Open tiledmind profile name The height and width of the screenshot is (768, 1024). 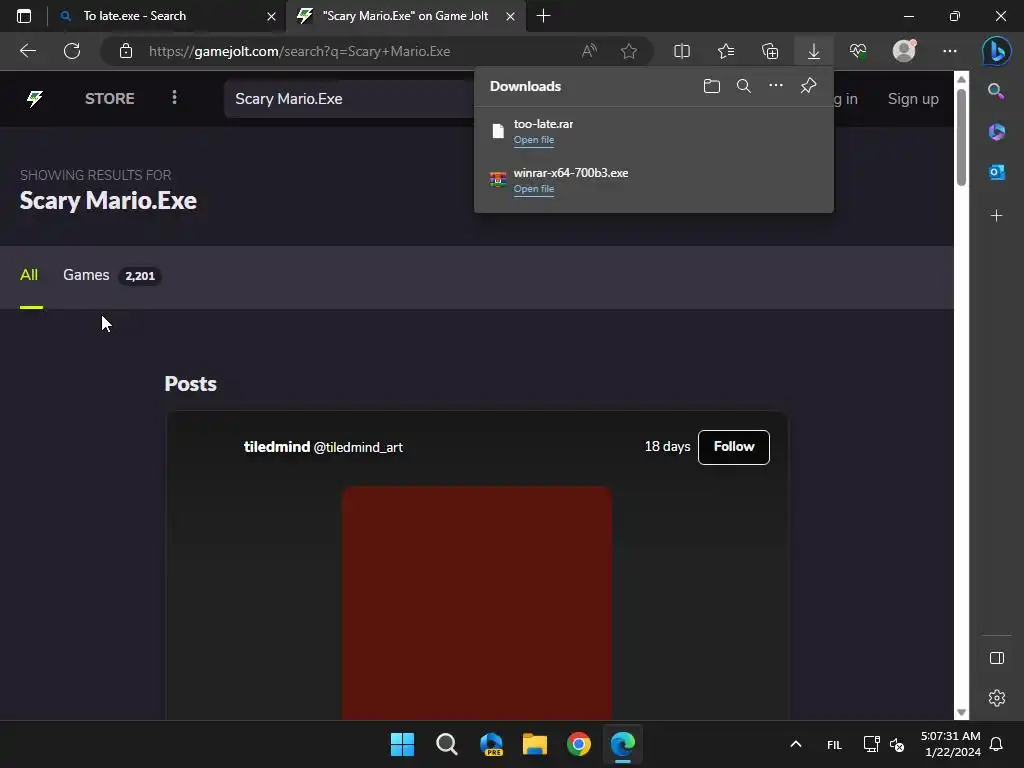coord(277,447)
